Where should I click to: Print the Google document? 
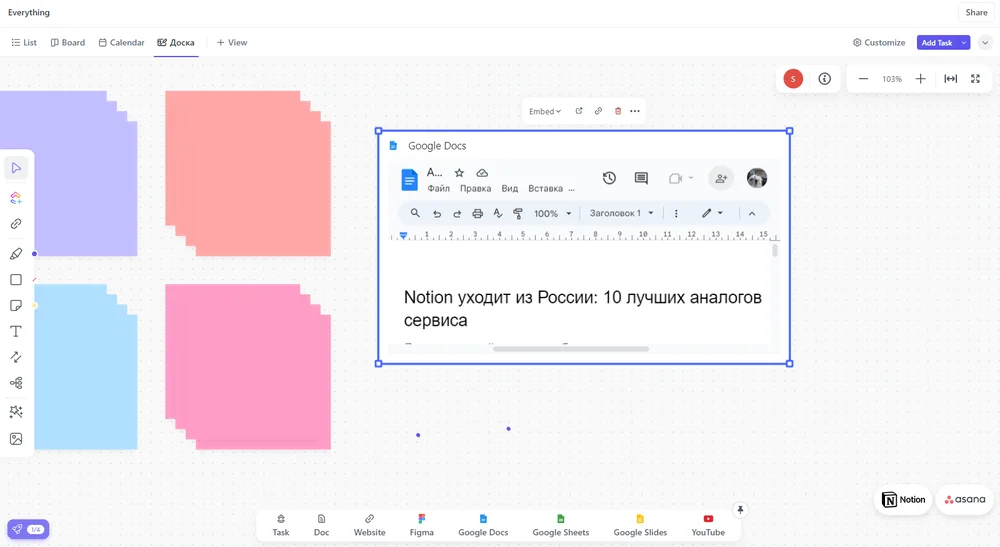pyautogui.click(x=477, y=214)
